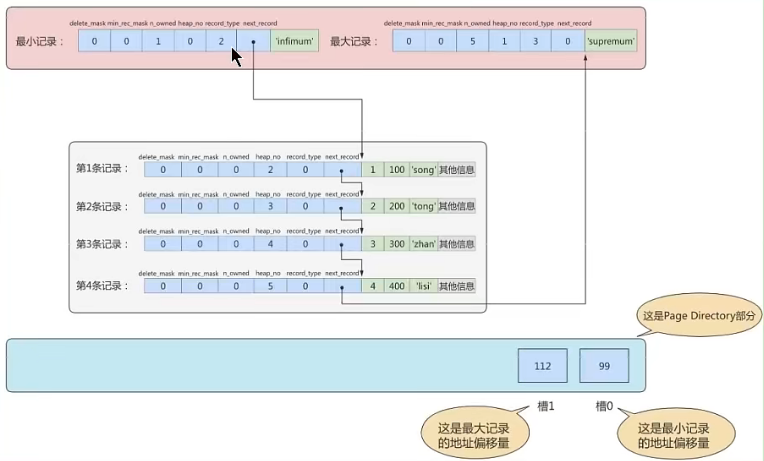The image size is (764, 461).
Task: Click the 'zhan' cell
Action: coord(423,244)
